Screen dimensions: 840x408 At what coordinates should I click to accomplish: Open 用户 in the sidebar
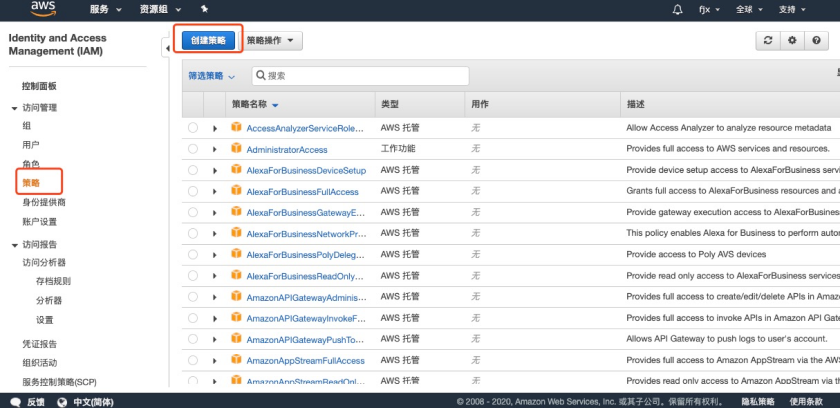31,145
